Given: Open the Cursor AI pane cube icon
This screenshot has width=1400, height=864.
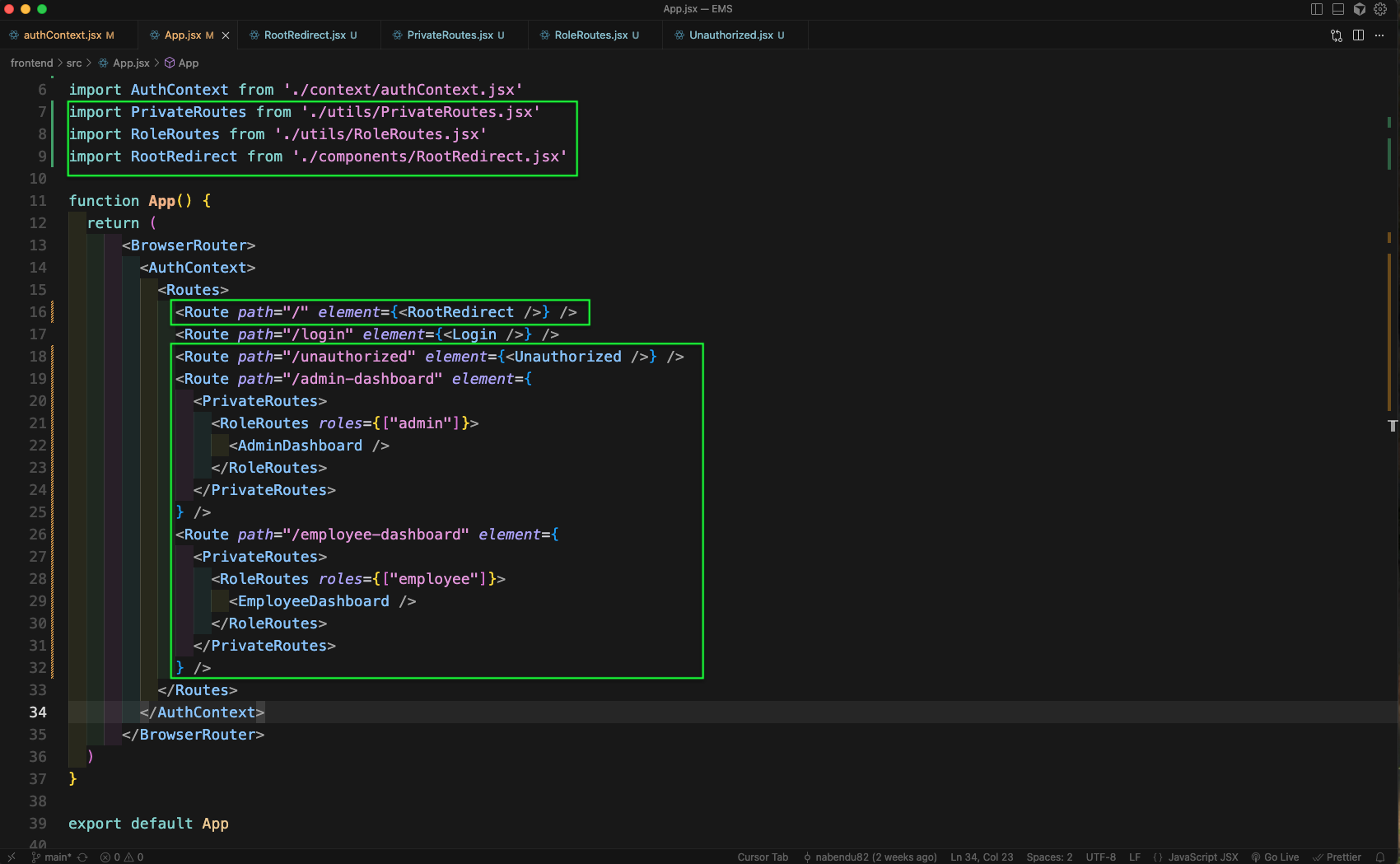Looking at the screenshot, I should (x=1360, y=9).
